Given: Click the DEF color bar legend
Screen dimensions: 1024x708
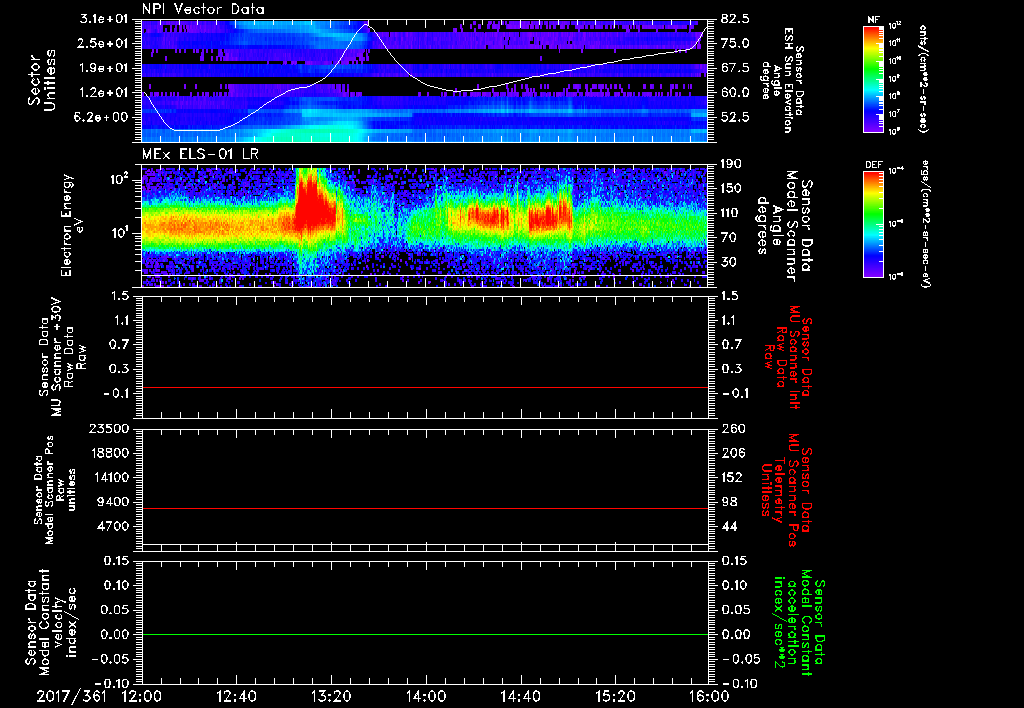Looking at the screenshot, I should [874, 223].
